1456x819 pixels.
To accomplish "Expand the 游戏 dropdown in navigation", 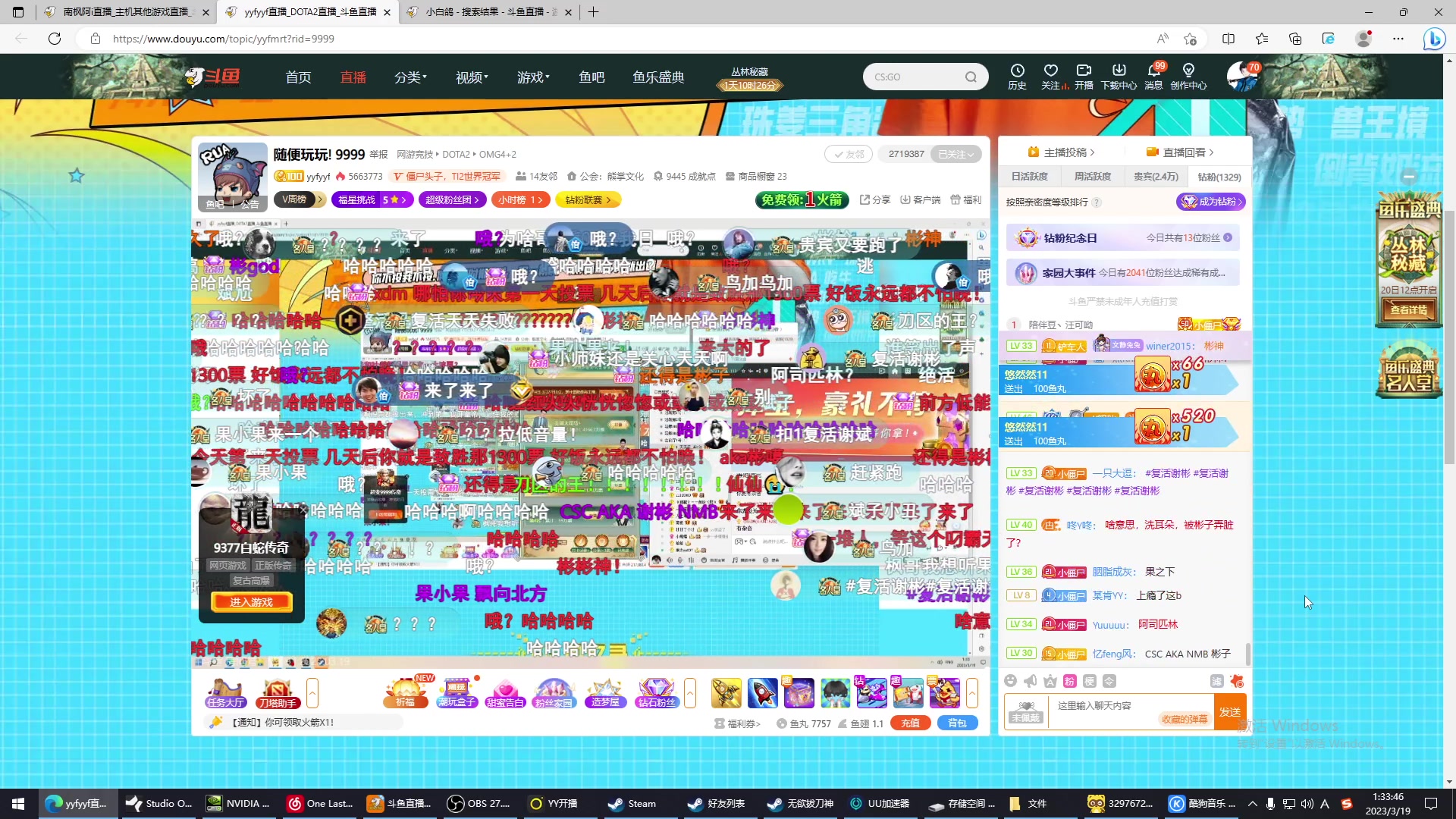I will click(533, 77).
